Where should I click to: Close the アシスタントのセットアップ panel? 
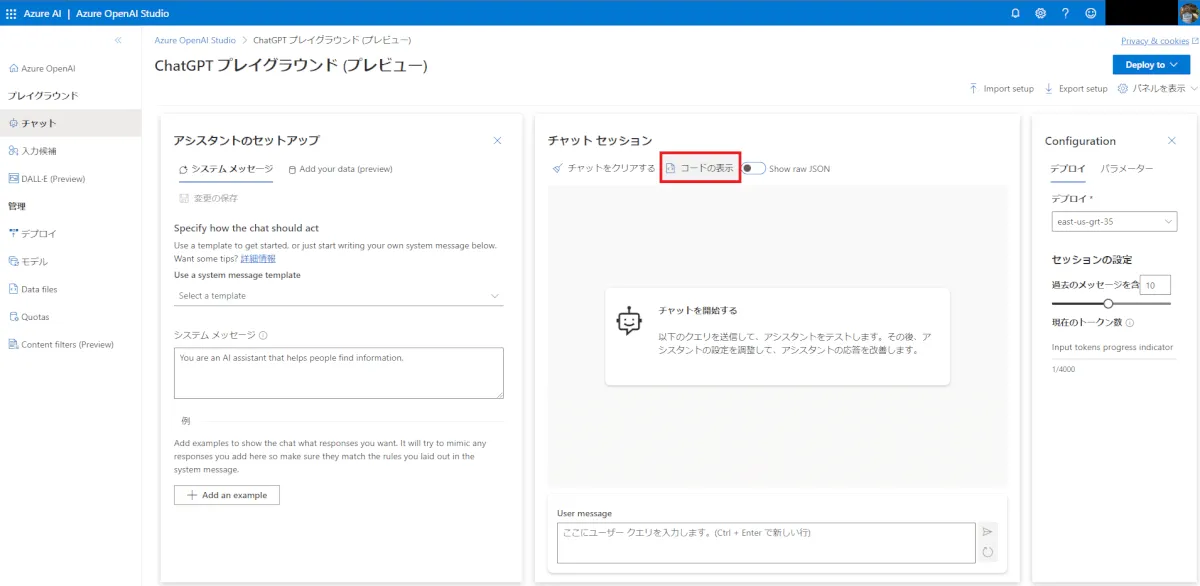[x=497, y=141]
